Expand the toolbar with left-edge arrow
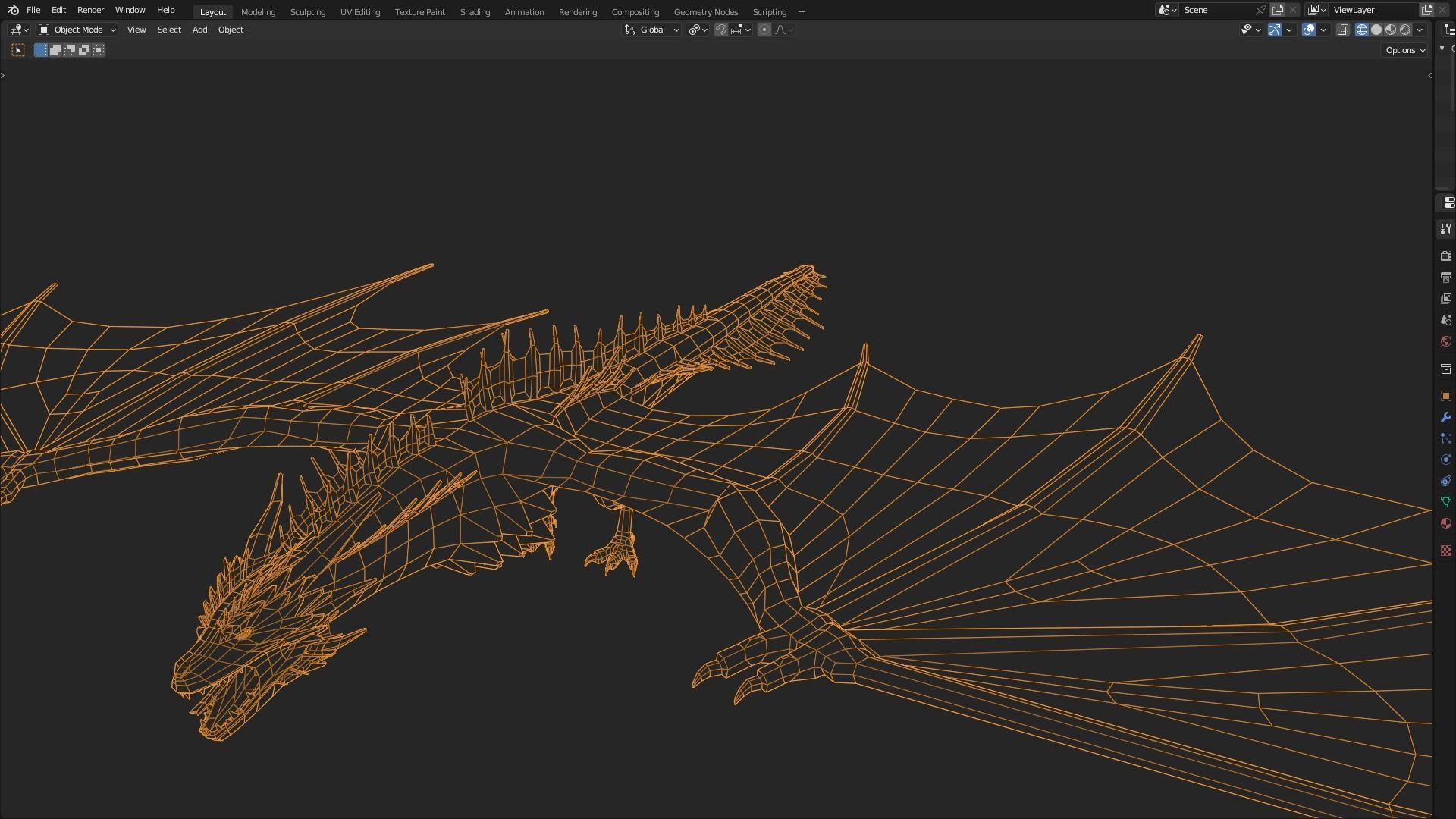 pos(3,75)
